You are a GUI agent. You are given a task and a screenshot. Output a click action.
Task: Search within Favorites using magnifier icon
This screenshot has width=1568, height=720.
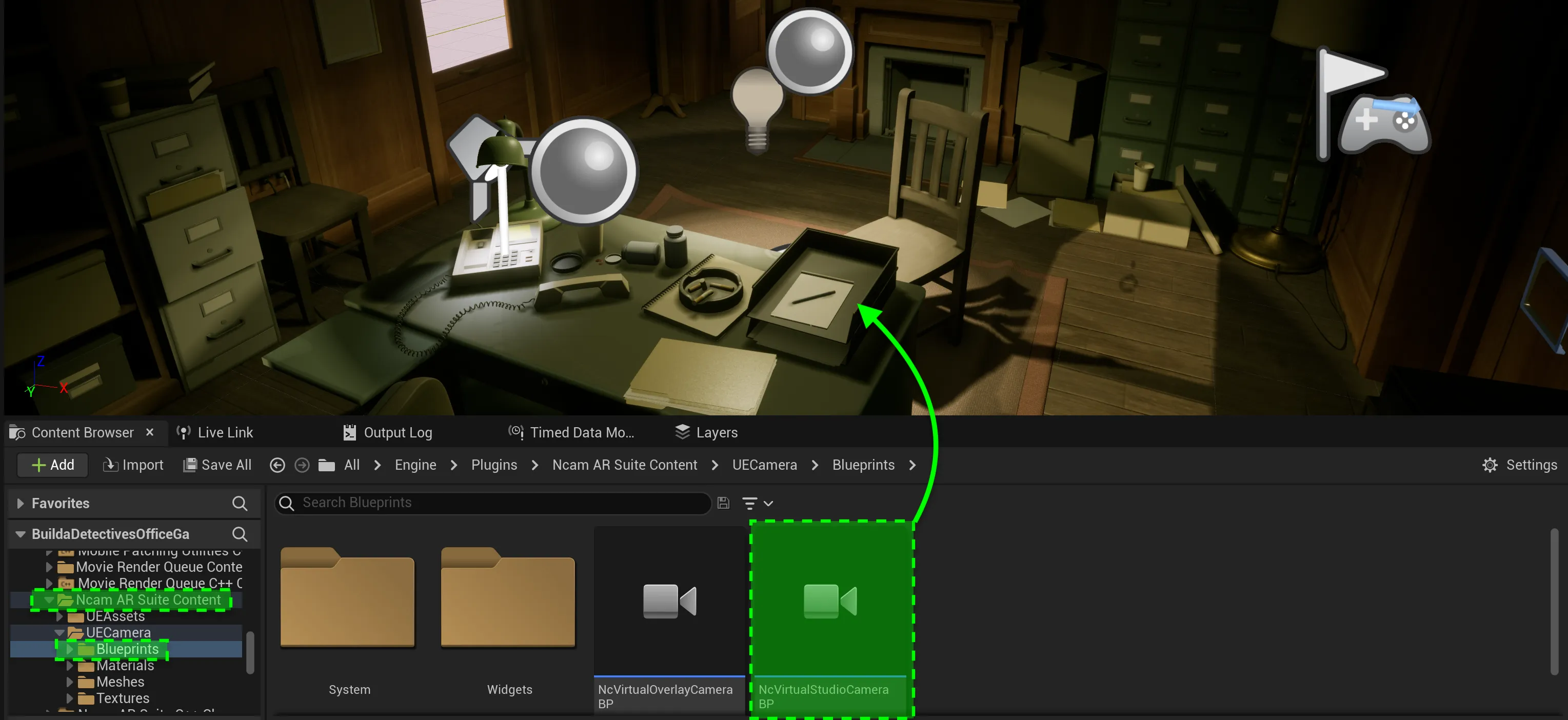[x=240, y=503]
